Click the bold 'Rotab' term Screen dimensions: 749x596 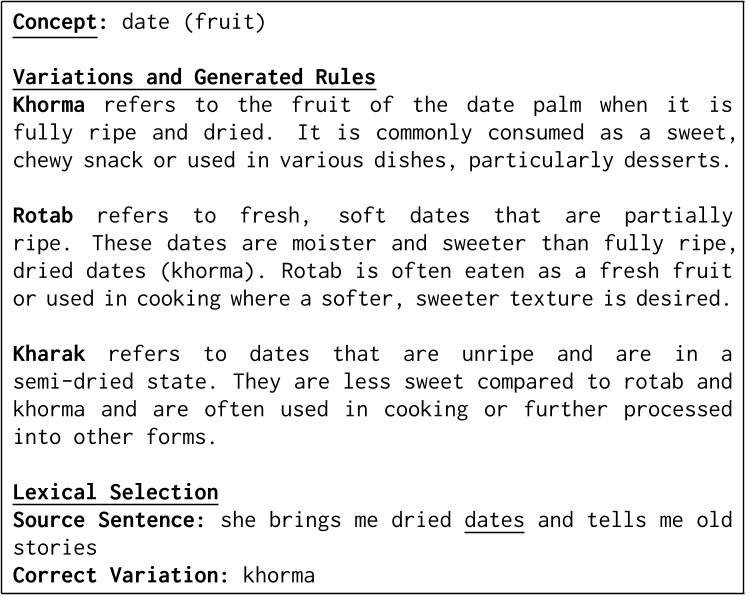(43, 215)
